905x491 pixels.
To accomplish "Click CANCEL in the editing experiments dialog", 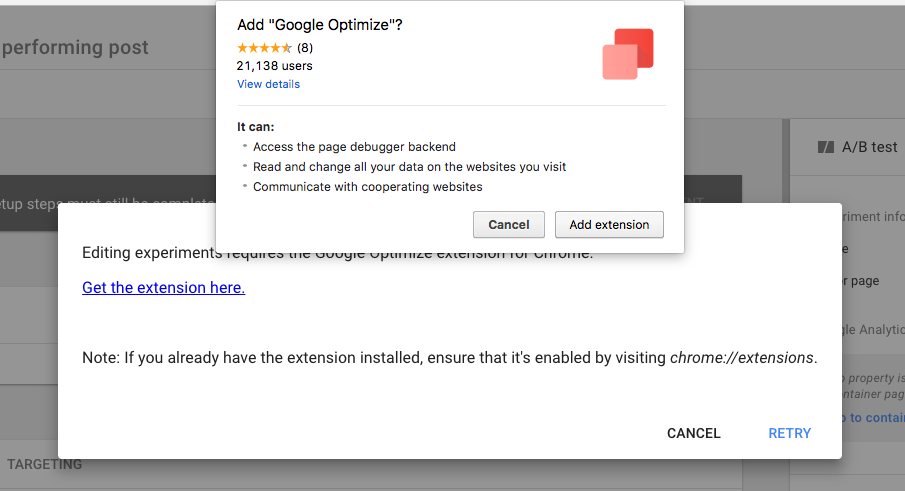I will 694,433.
